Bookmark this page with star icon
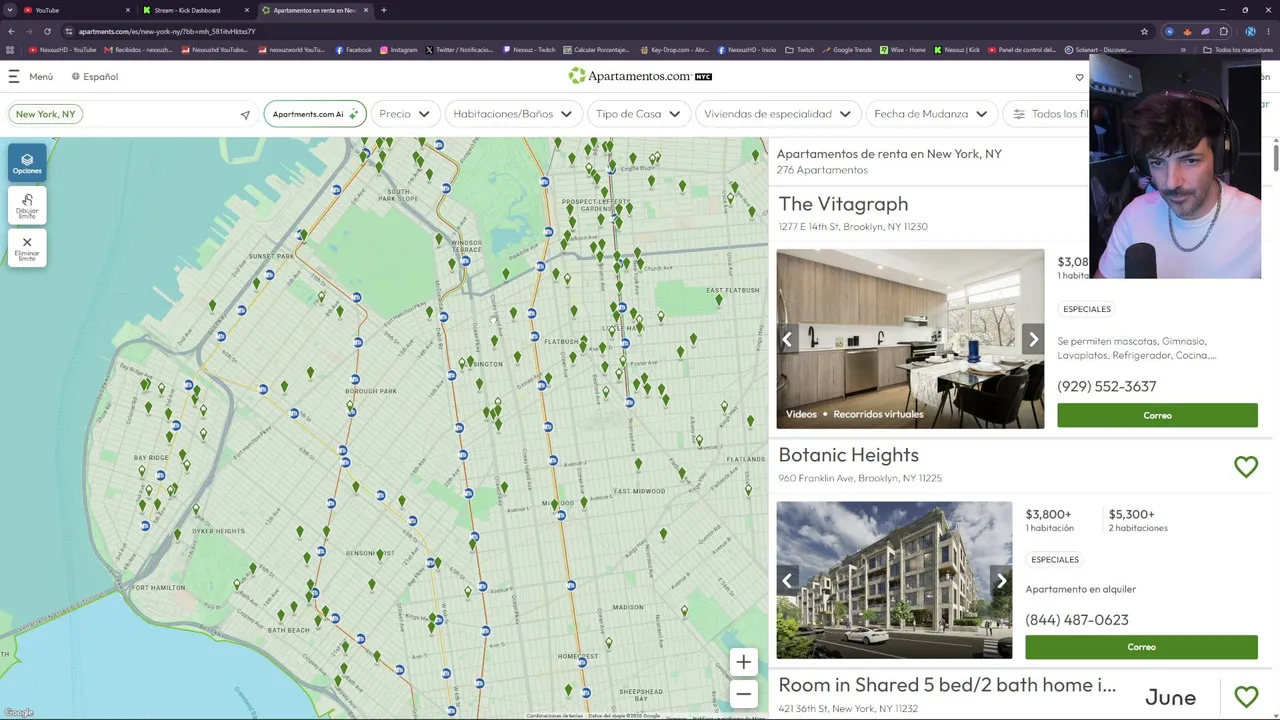The image size is (1280, 720). click(1144, 31)
